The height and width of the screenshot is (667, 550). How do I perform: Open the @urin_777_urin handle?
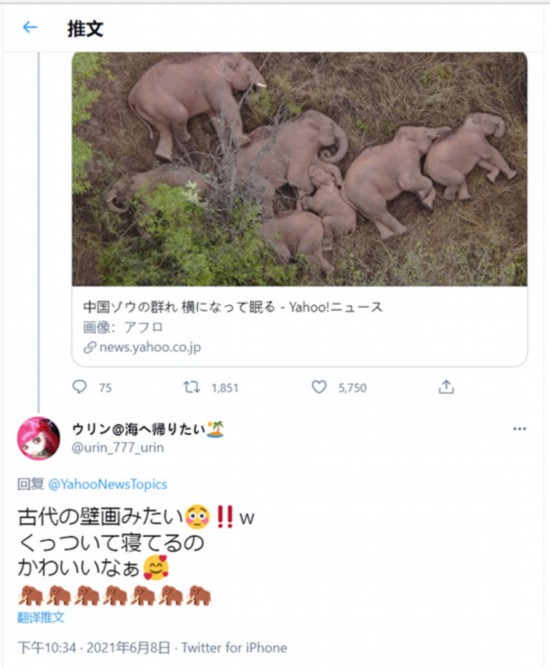coord(118,448)
